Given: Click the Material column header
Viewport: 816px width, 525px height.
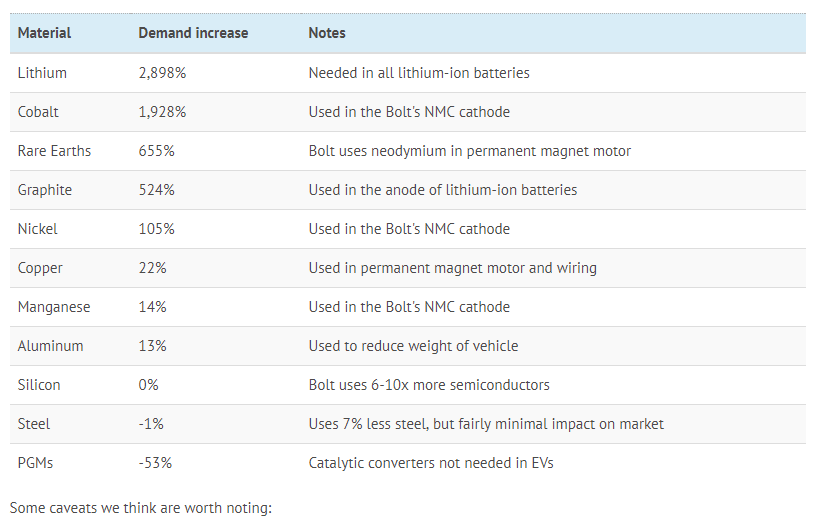Looking at the screenshot, I should pyautogui.click(x=44, y=33).
